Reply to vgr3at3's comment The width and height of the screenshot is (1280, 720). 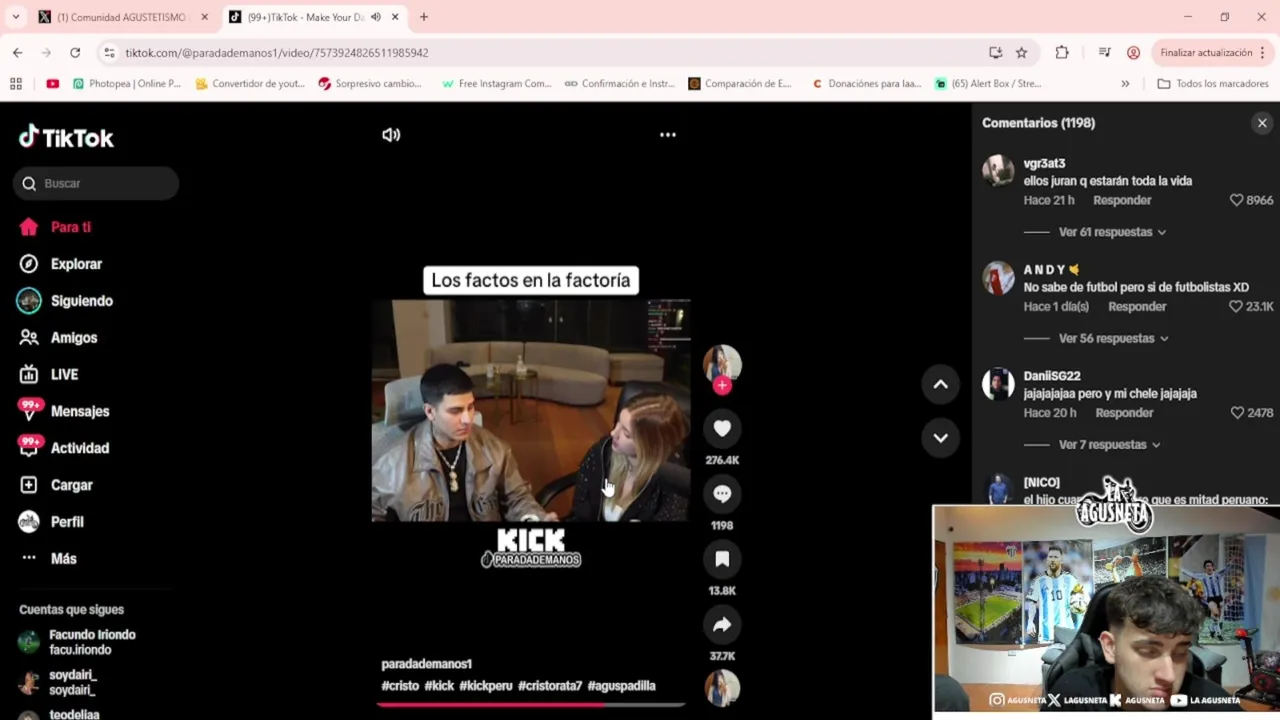tap(1122, 200)
